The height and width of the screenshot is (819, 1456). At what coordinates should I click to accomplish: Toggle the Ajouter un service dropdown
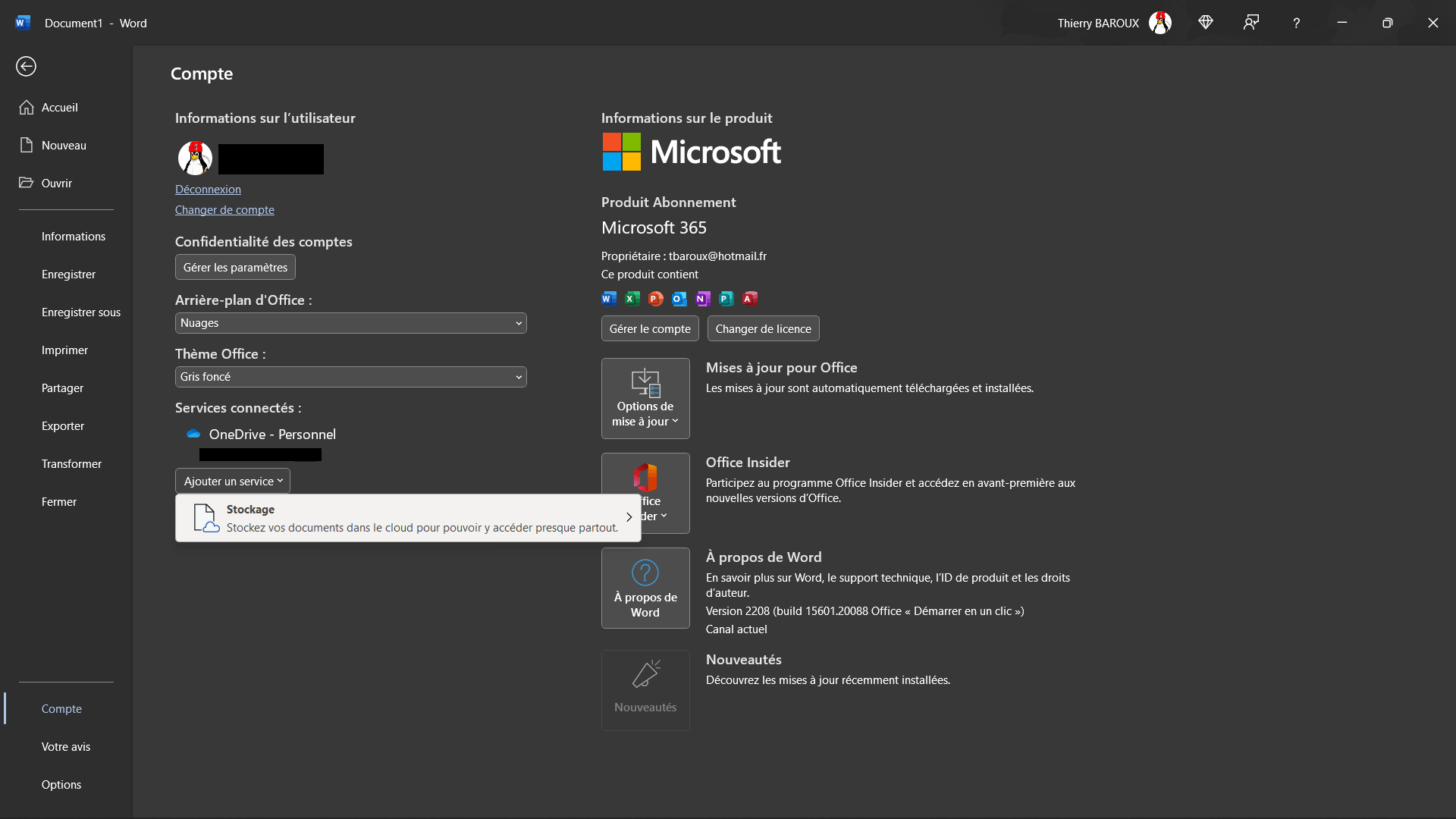[233, 481]
